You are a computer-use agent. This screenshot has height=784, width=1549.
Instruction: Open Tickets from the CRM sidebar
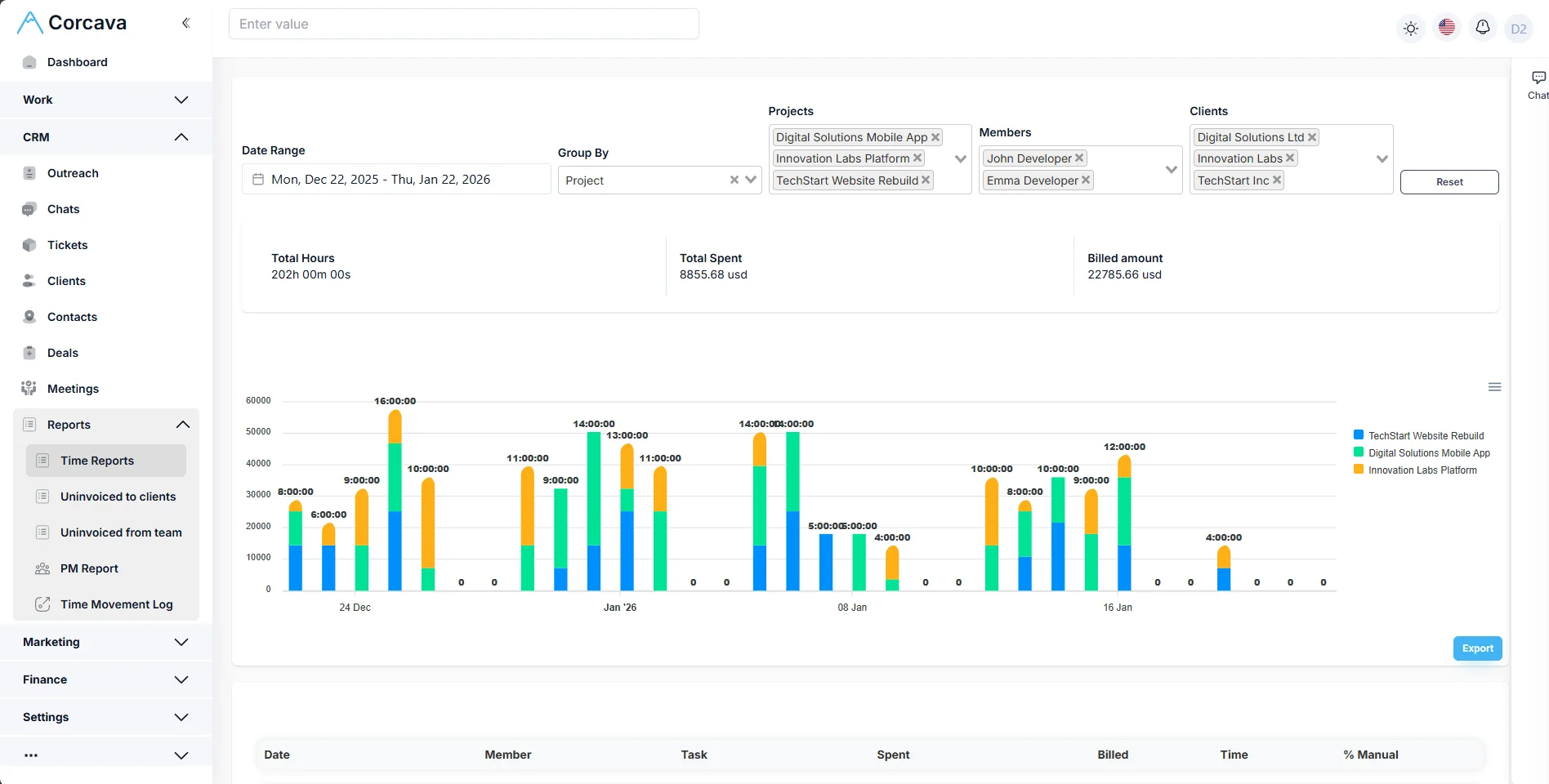(x=65, y=245)
